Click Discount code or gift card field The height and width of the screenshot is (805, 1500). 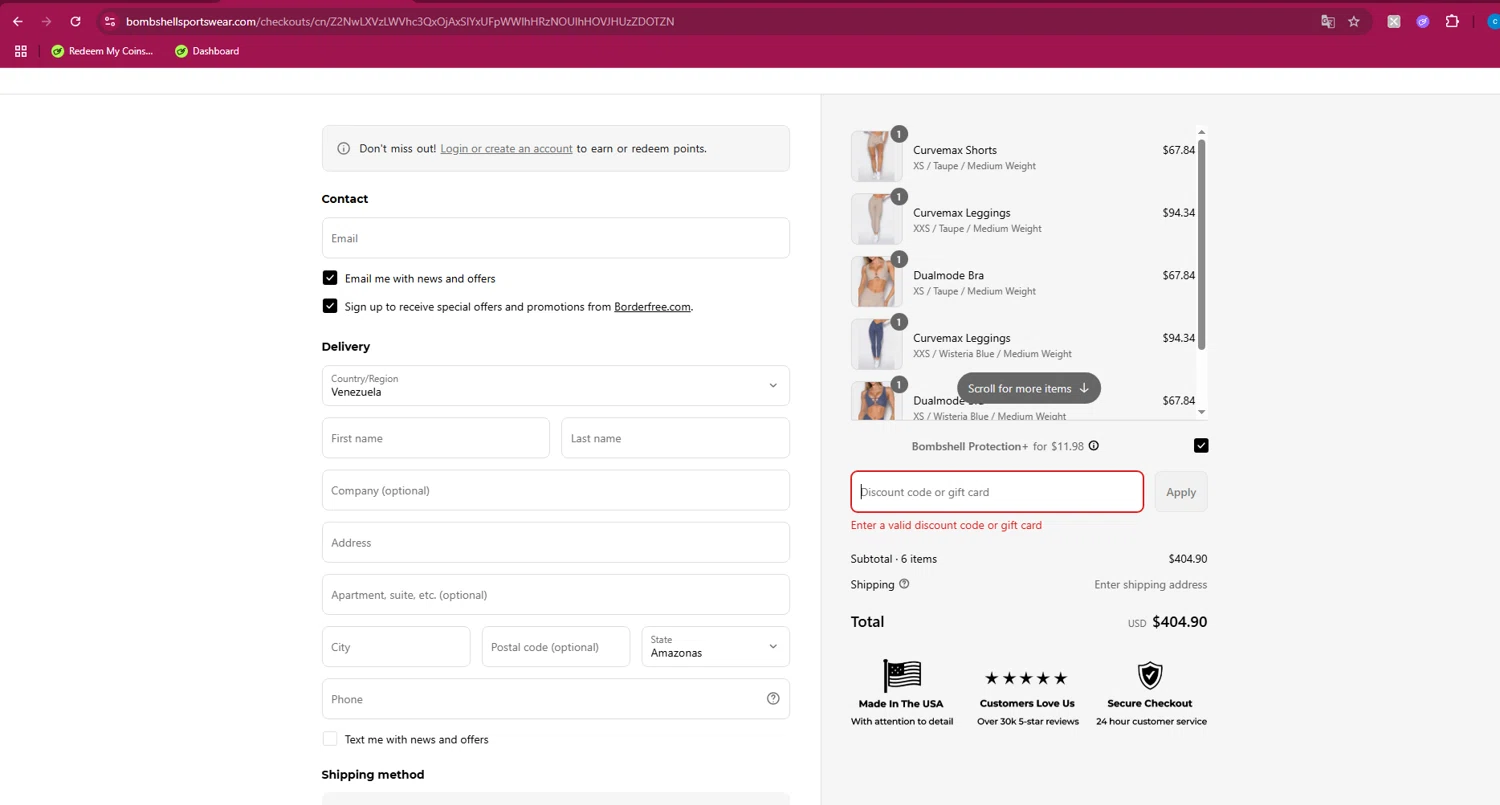[x=997, y=492]
